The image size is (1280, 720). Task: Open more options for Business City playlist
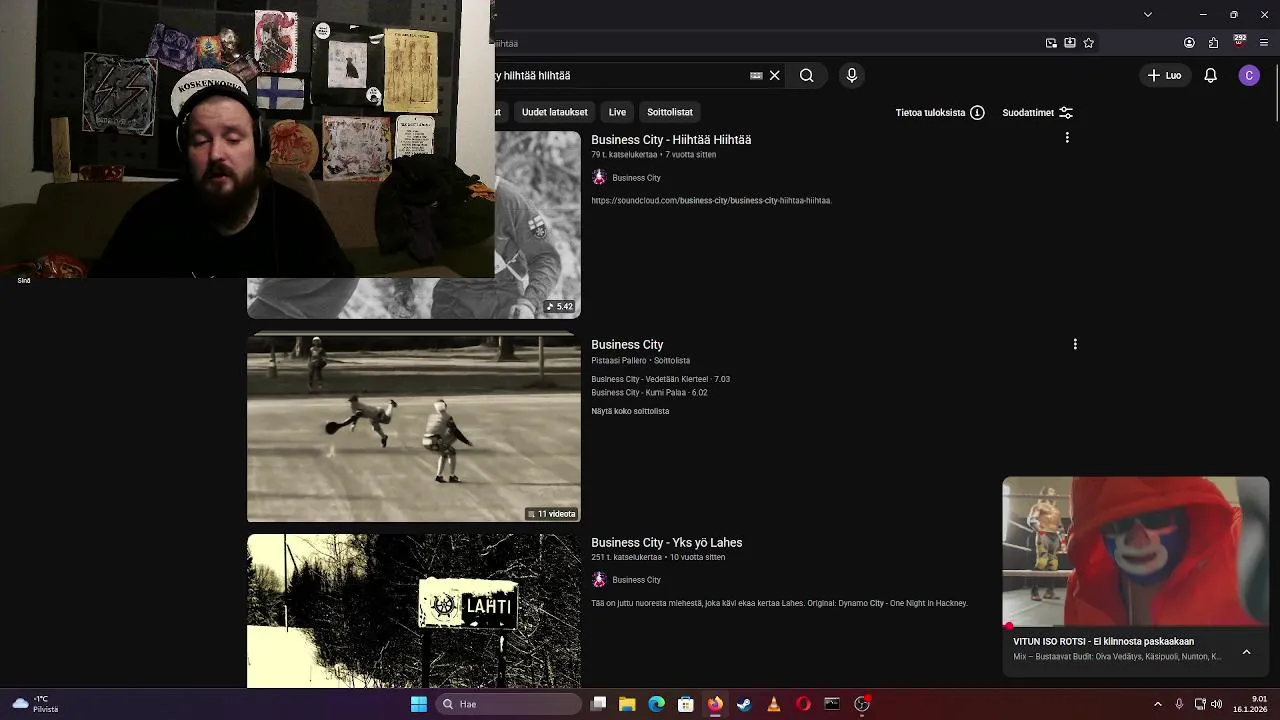(1075, 344)
